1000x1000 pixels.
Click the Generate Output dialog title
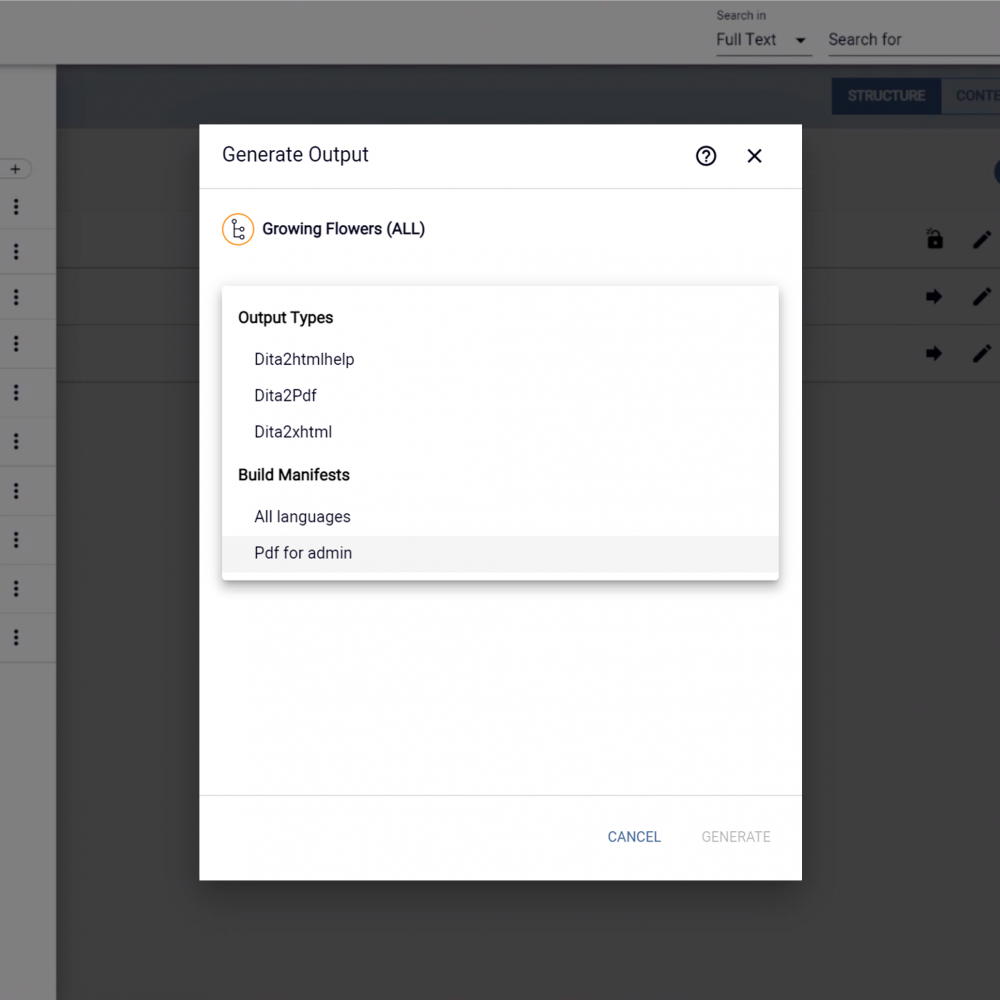click(295, 155)
